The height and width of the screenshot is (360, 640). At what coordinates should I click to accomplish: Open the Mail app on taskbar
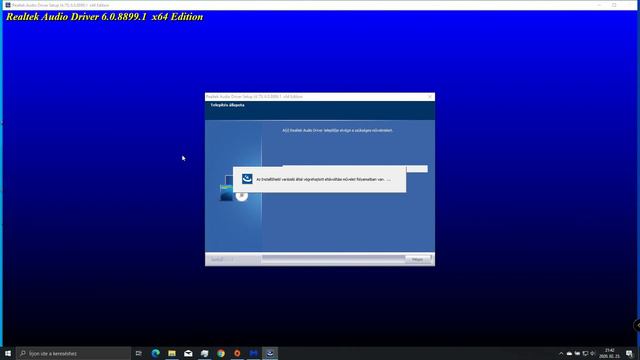coord(188,353)
